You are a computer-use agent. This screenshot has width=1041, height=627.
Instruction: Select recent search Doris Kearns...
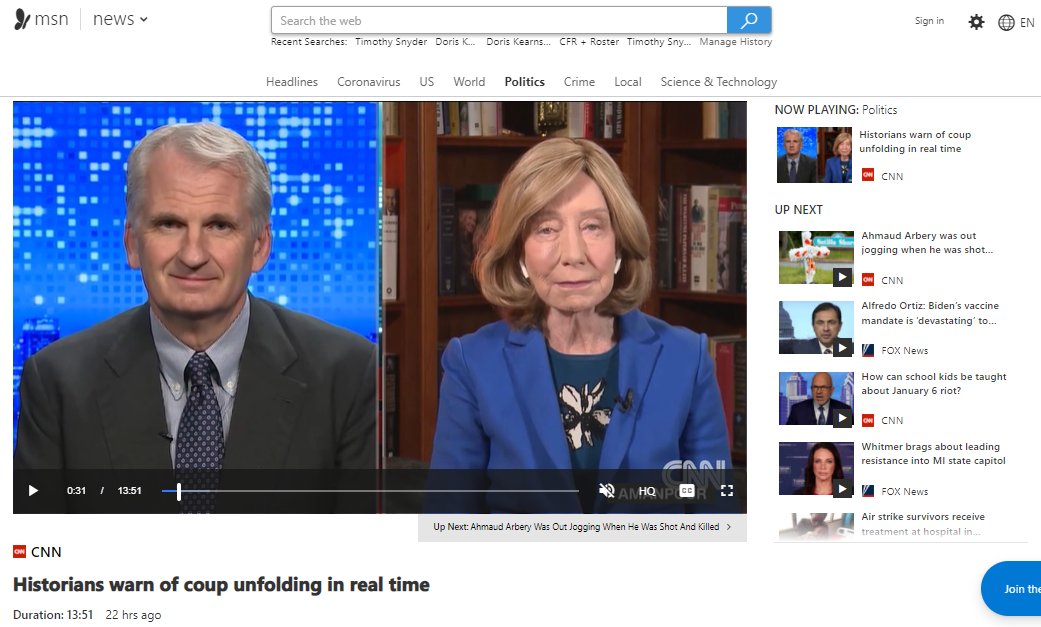pyautogui.click(x=518, y=42)
